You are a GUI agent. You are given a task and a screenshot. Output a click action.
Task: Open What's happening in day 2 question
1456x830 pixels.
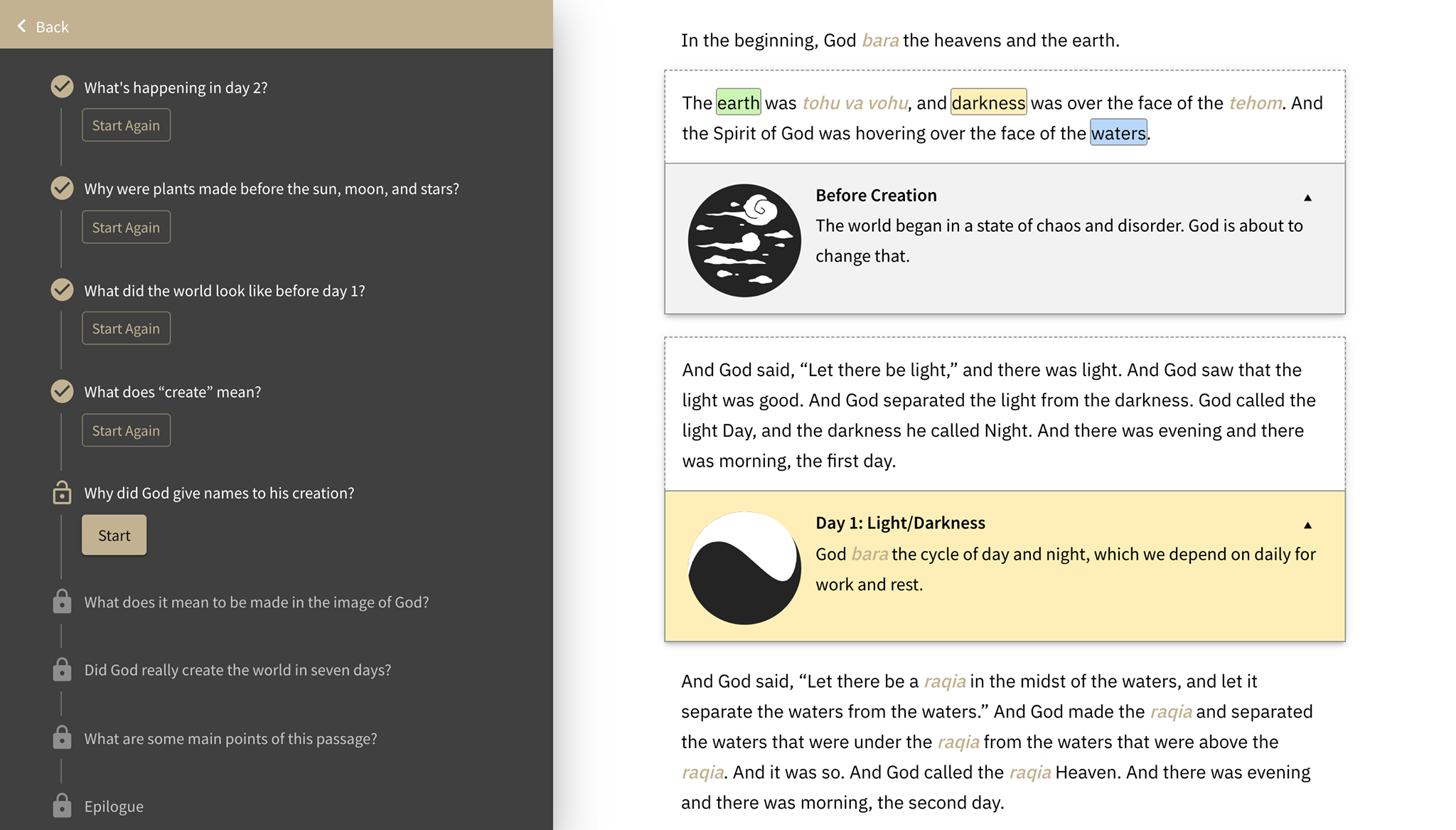(x=176, y=87)
